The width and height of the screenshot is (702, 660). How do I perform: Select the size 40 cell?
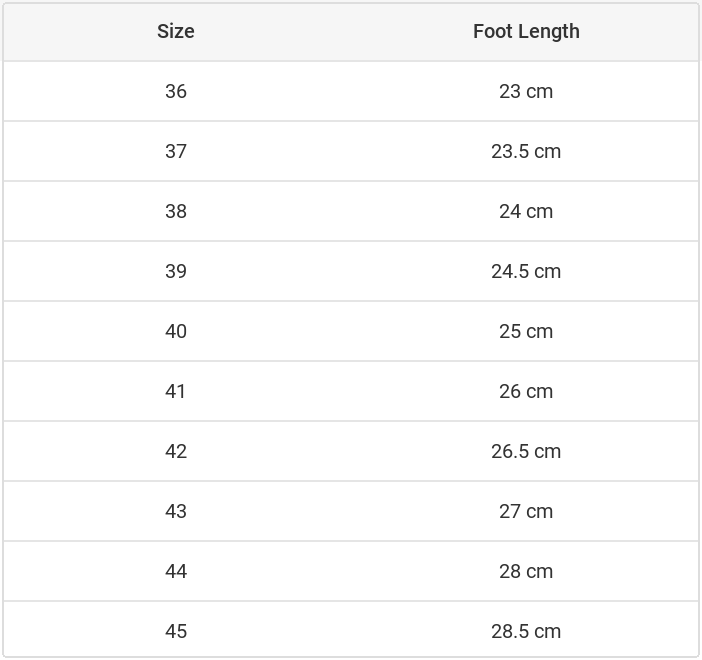176,331
